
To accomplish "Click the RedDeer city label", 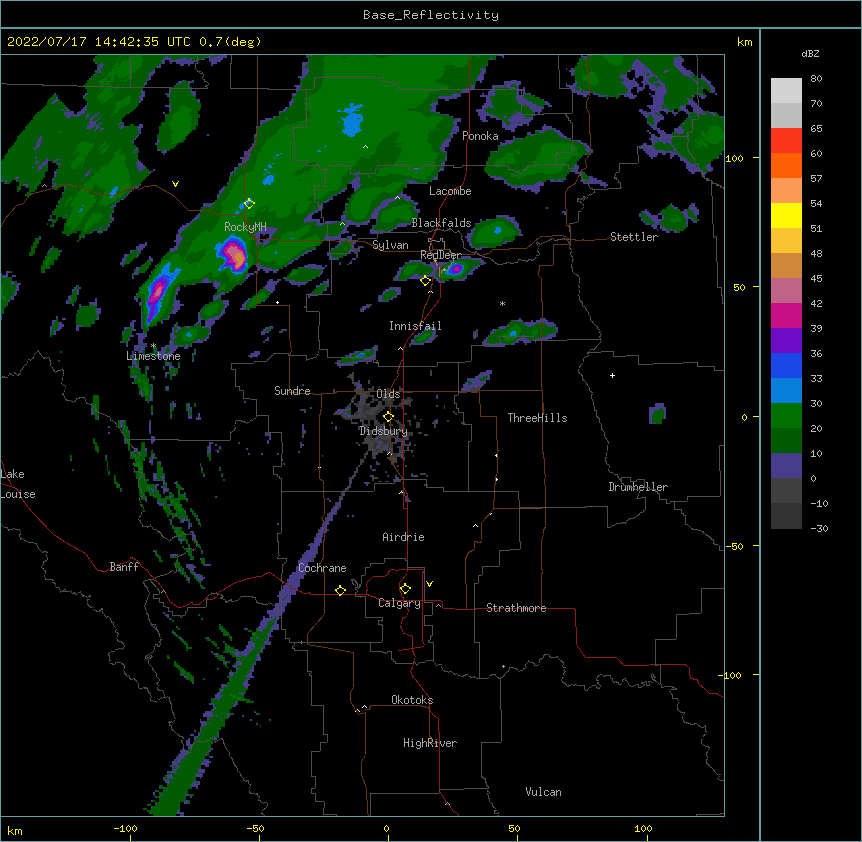I will click(x=441, y=255).
